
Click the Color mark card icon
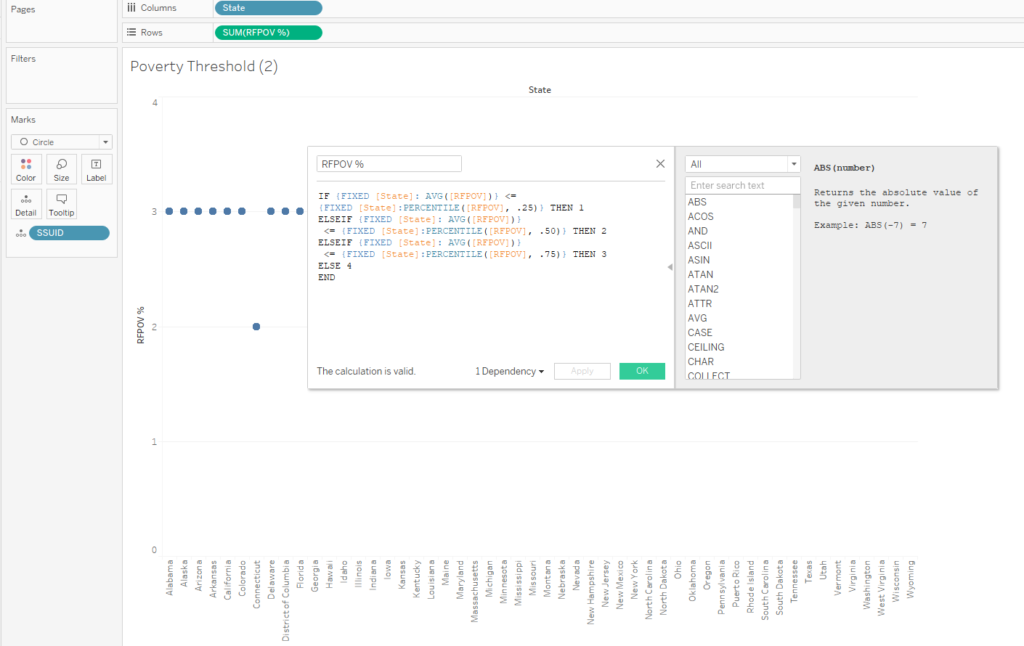26,169
